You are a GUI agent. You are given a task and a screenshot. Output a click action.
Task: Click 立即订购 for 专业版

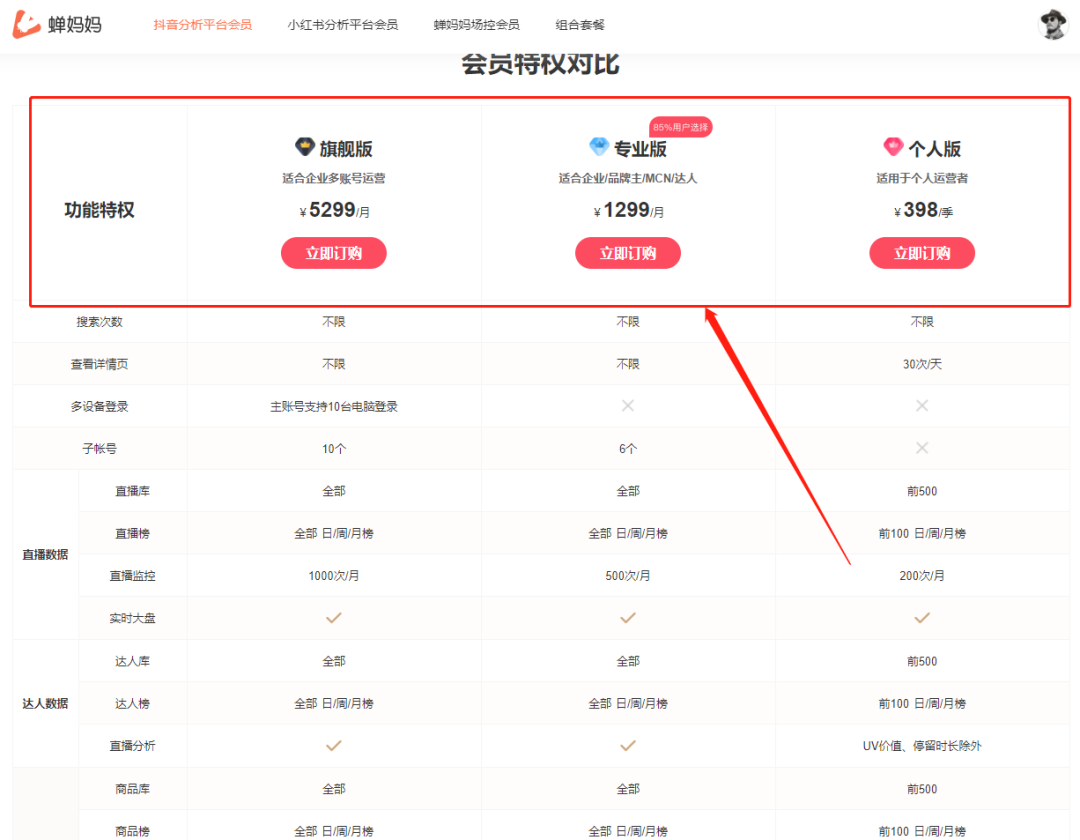(627, 253)
